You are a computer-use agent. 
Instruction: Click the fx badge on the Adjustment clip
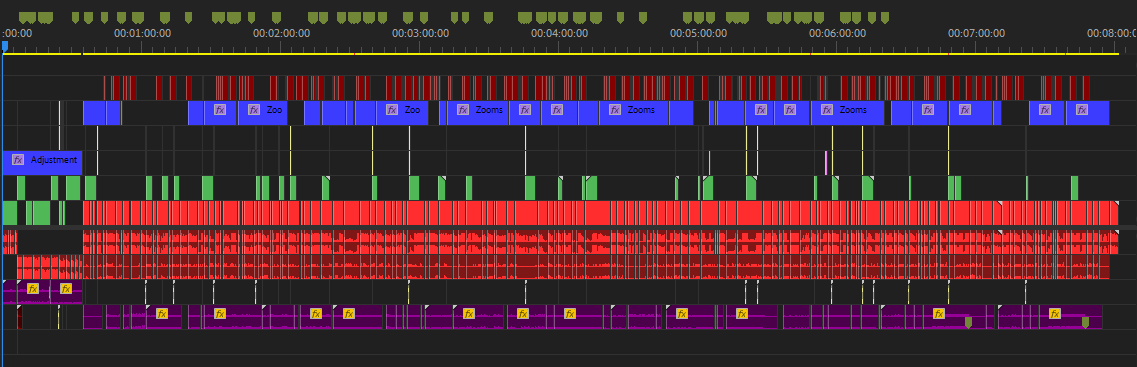(x=18, y=160)
